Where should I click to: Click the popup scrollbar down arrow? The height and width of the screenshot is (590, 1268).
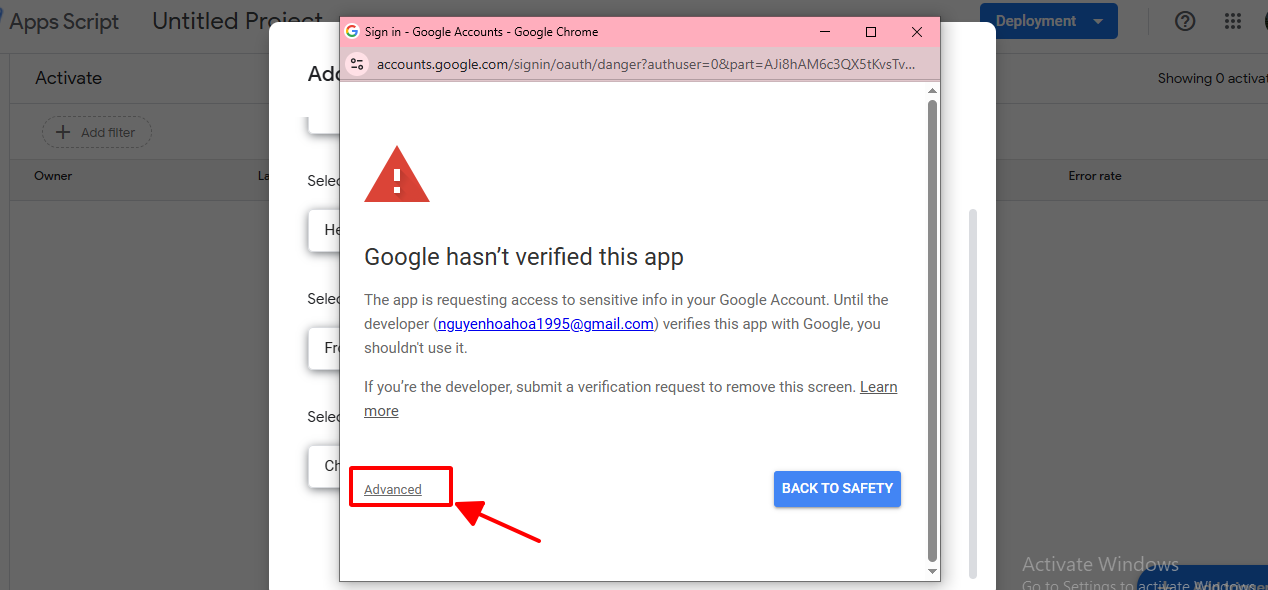pyautogui.click(x=932, y=571)
